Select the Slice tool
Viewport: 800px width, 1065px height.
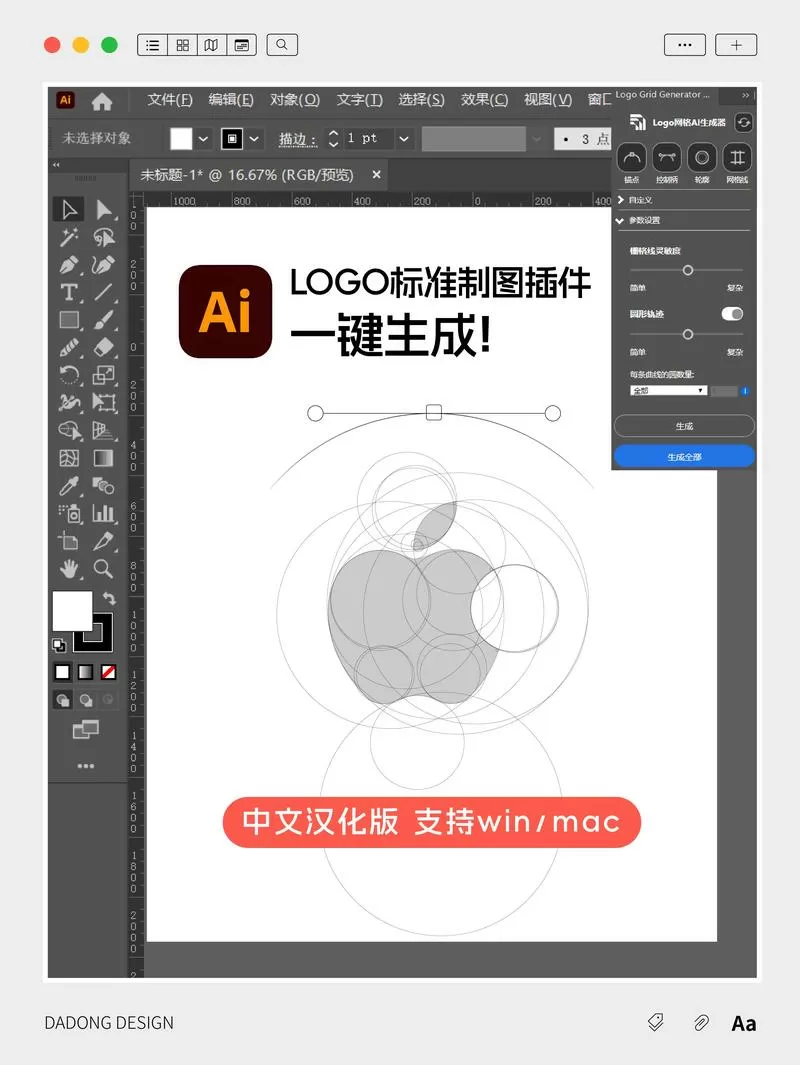(x=103, y=541)
